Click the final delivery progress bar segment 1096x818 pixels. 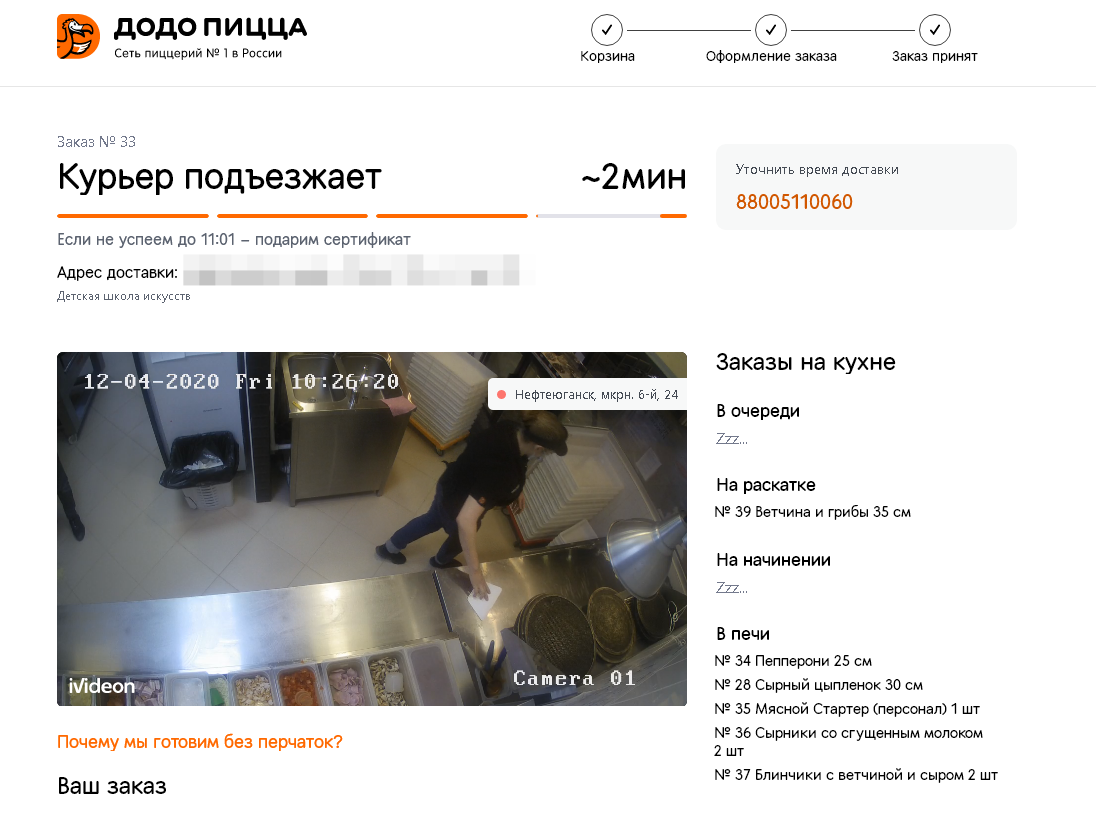pyautogui.click(x=612, y=216)
